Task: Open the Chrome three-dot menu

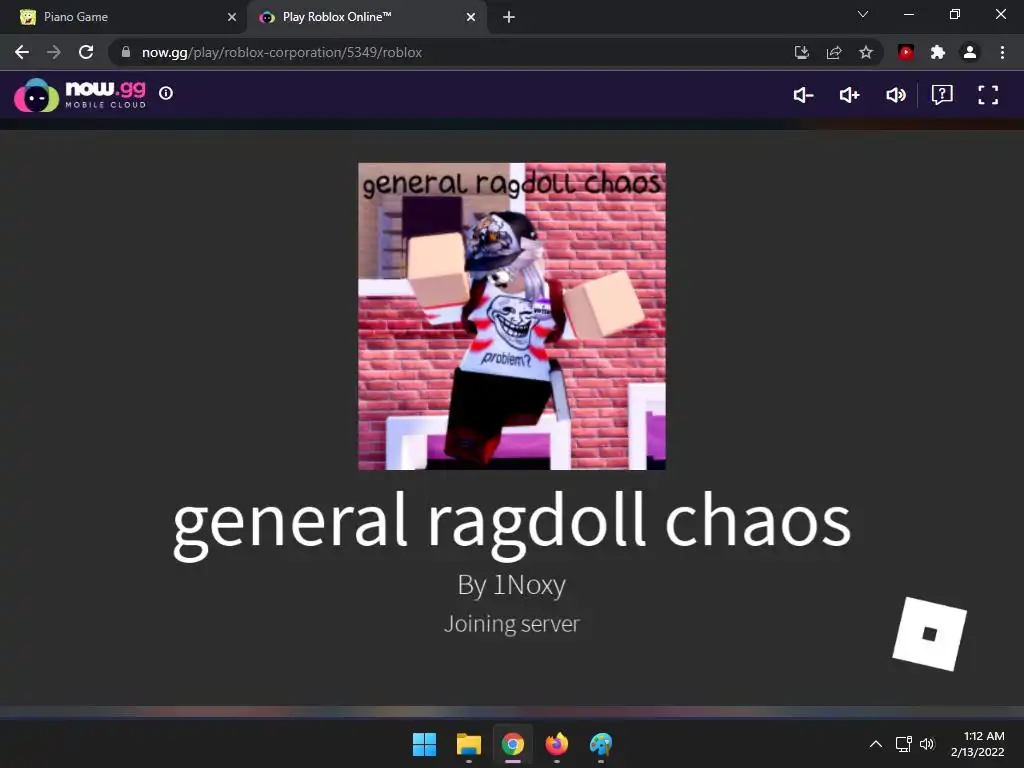Action: (x=1002, y=52)
